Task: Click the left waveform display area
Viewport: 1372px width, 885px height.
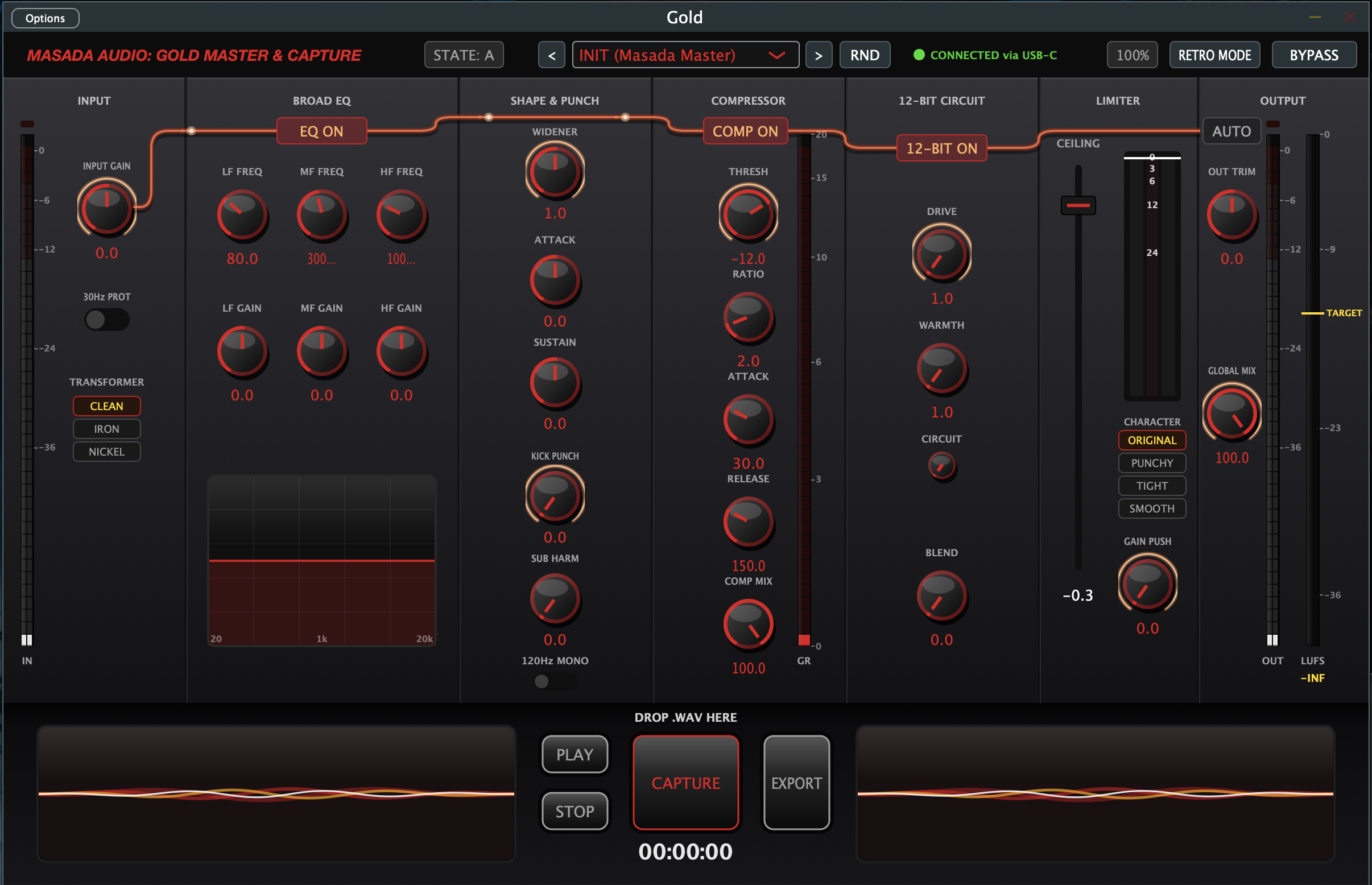Action: pyautogui.click(x=276, y=793)
